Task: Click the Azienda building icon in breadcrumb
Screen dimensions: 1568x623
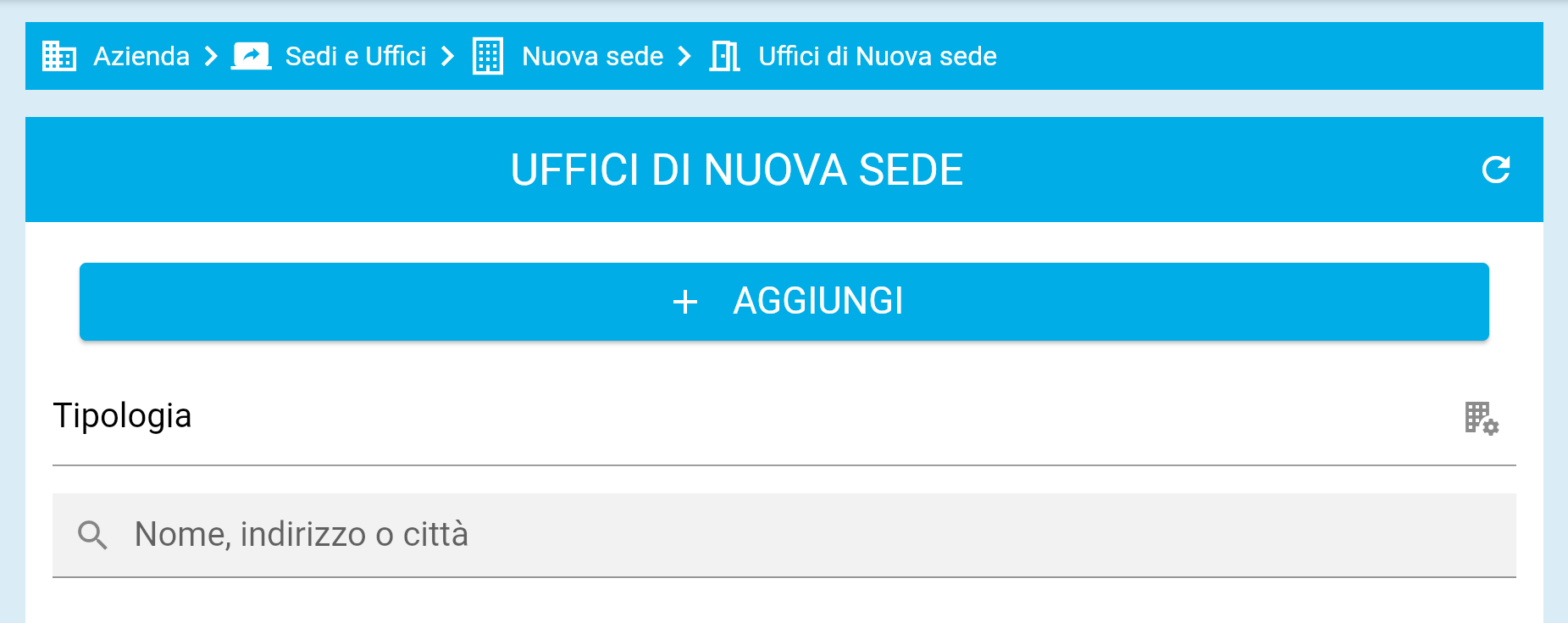Action: 59,56
